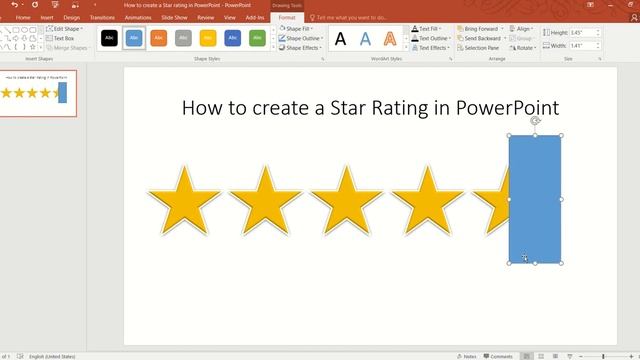The width and height of the screenshot is (640, 360).
Task: Select slide 1 thumbnail
Action: (x=38, y=93)
